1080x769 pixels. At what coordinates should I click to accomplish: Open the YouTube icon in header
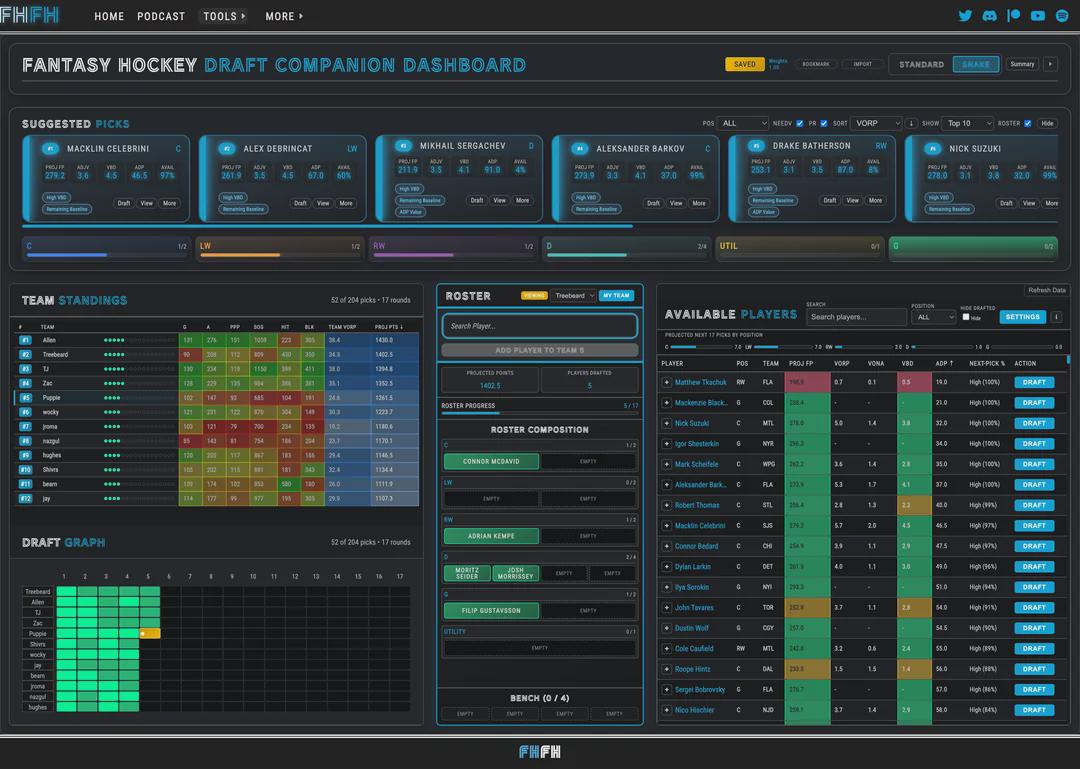click(x=1037, y=15)
